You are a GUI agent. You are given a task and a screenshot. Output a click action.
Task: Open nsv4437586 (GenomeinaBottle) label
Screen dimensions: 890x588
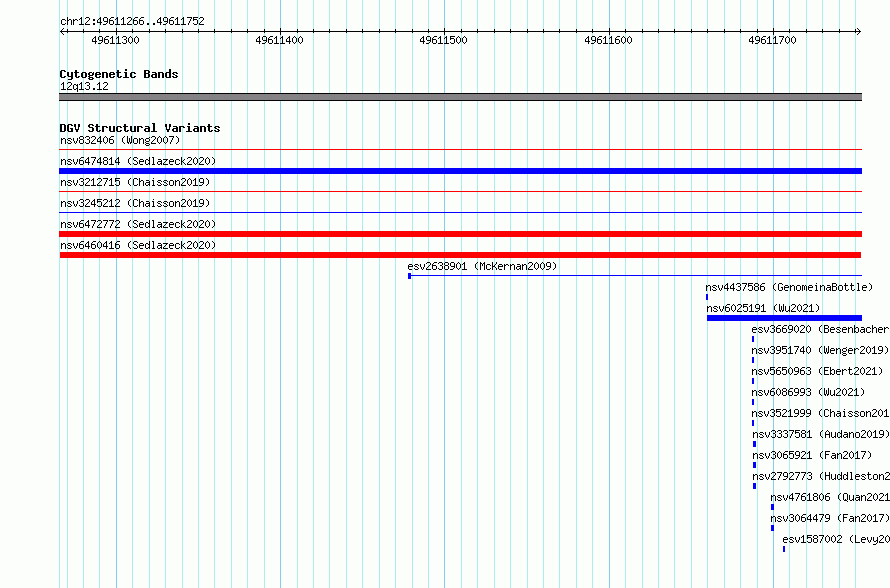pyautogui.click(x=789, y=287)
